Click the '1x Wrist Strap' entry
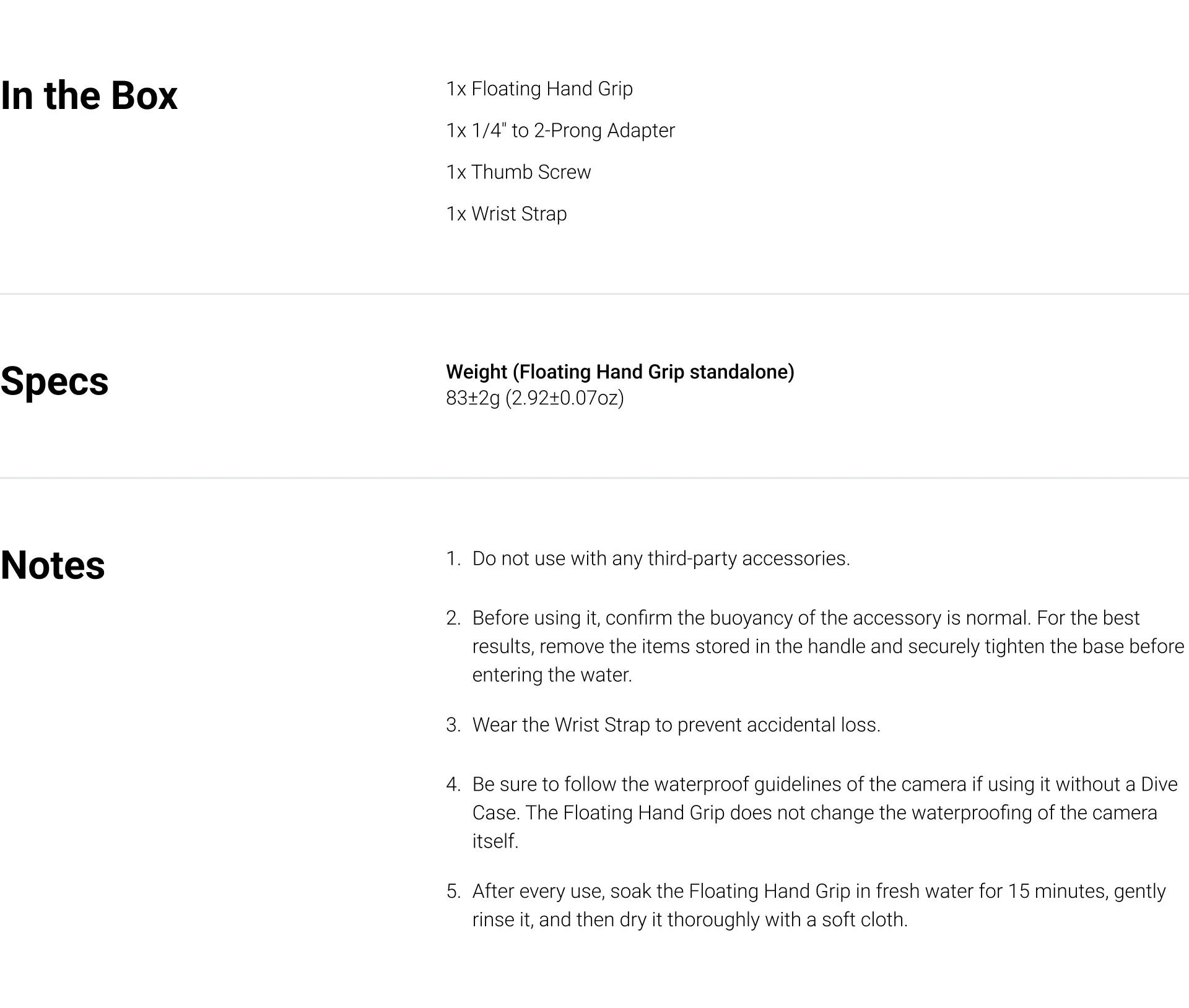Image resolution: width=1189 pixels, height=1008 pixels. click(x=507, y=214)
